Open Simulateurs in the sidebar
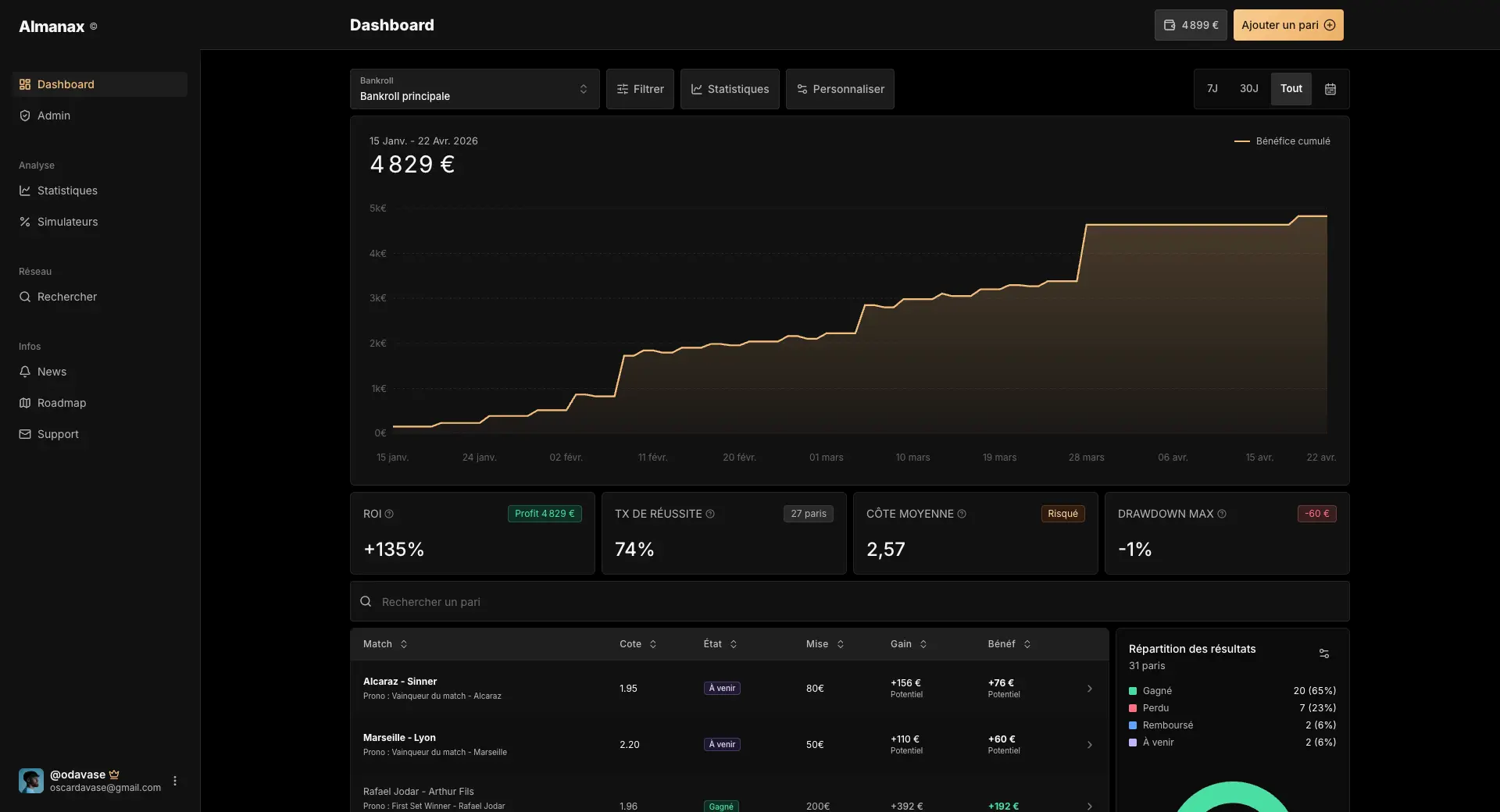The image size is (1500, 812). click(x=99, y=222)
